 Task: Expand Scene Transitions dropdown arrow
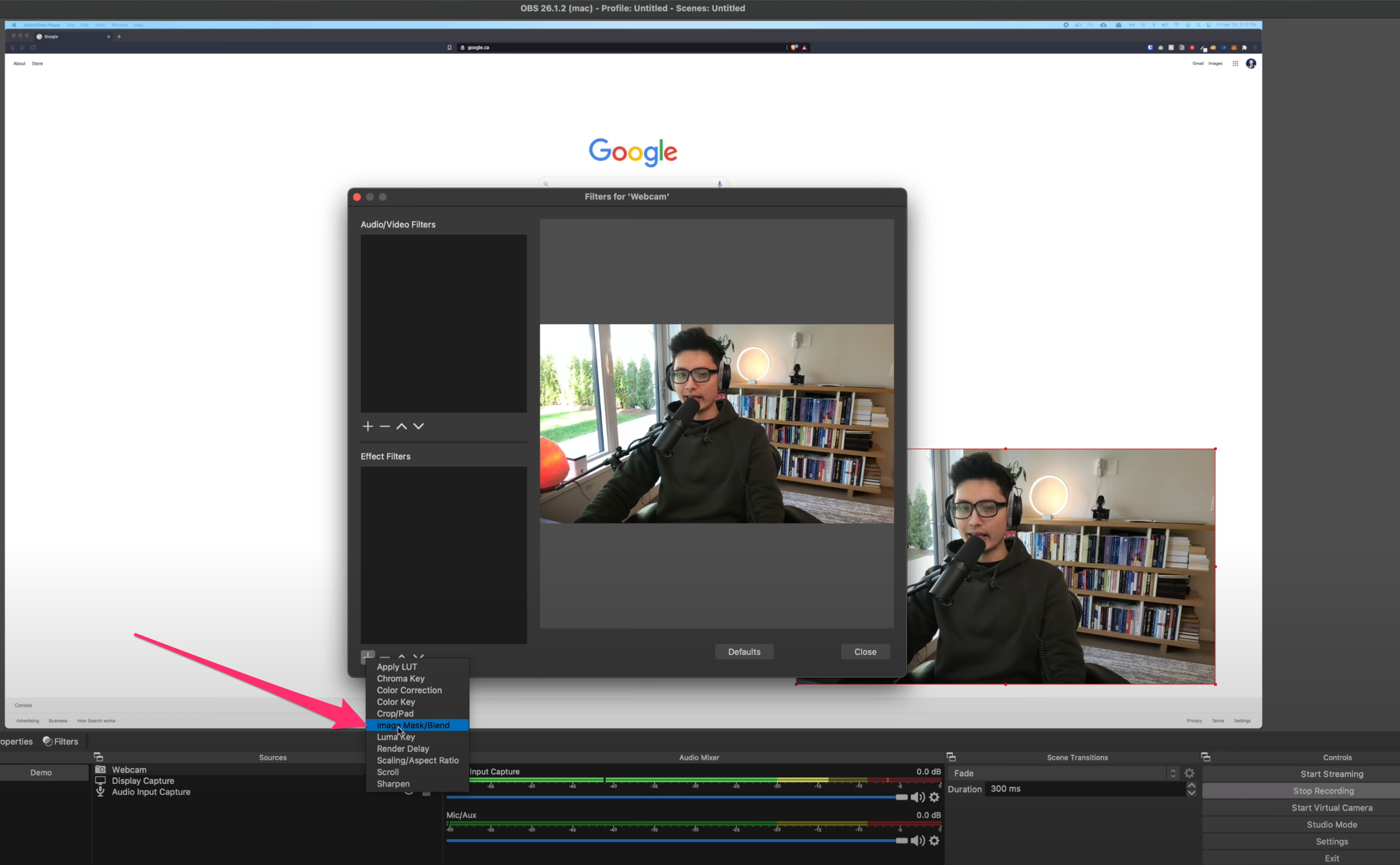[x=1173, y=773]
